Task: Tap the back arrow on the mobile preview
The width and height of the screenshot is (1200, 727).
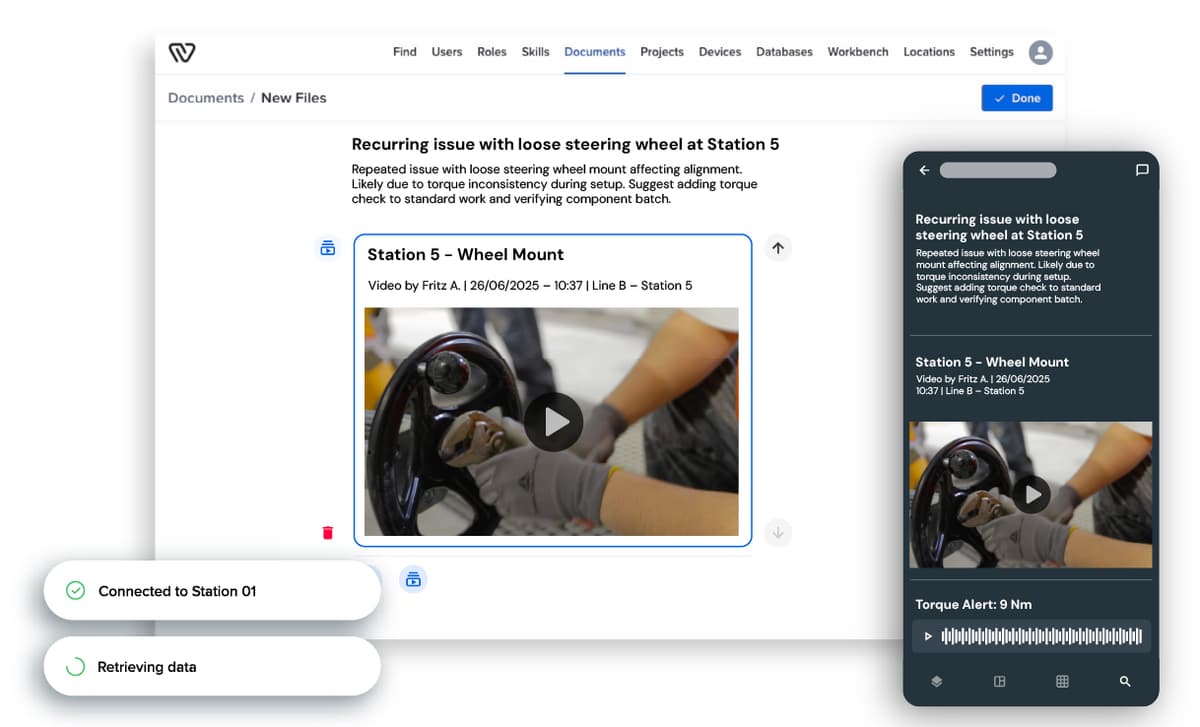Action: coord(924,170)
